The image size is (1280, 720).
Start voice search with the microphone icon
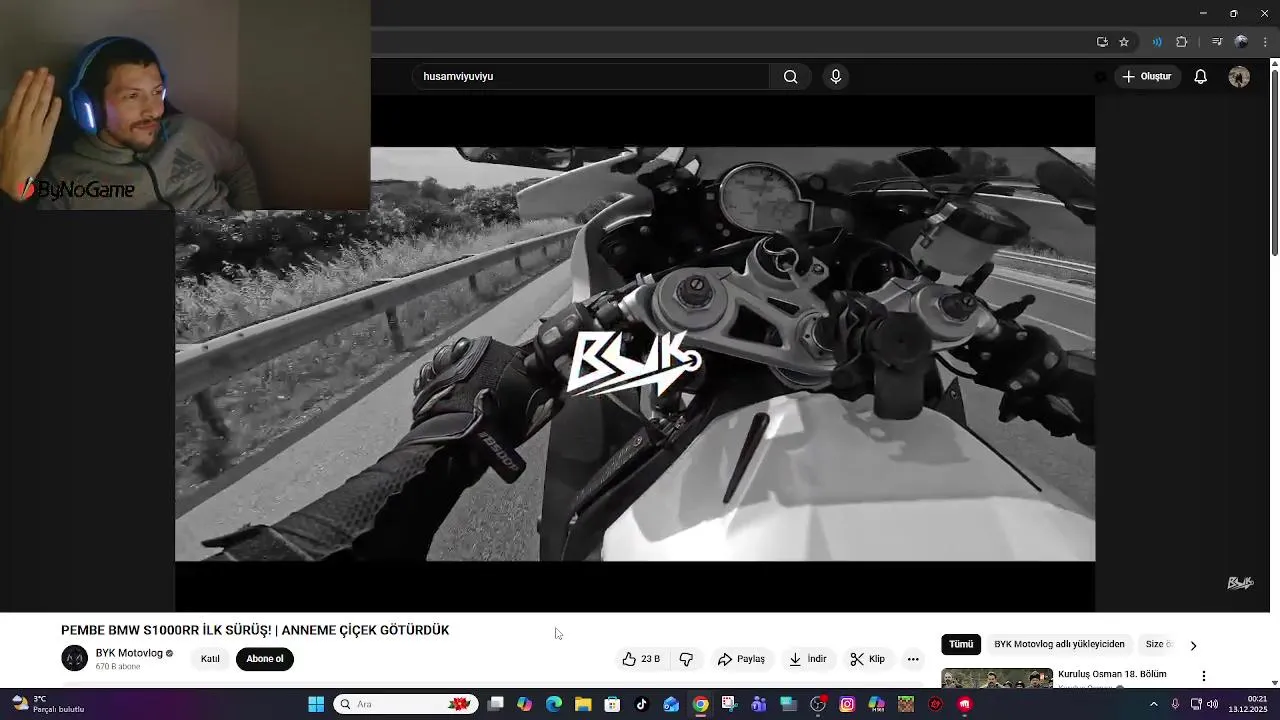coord(836,77)
